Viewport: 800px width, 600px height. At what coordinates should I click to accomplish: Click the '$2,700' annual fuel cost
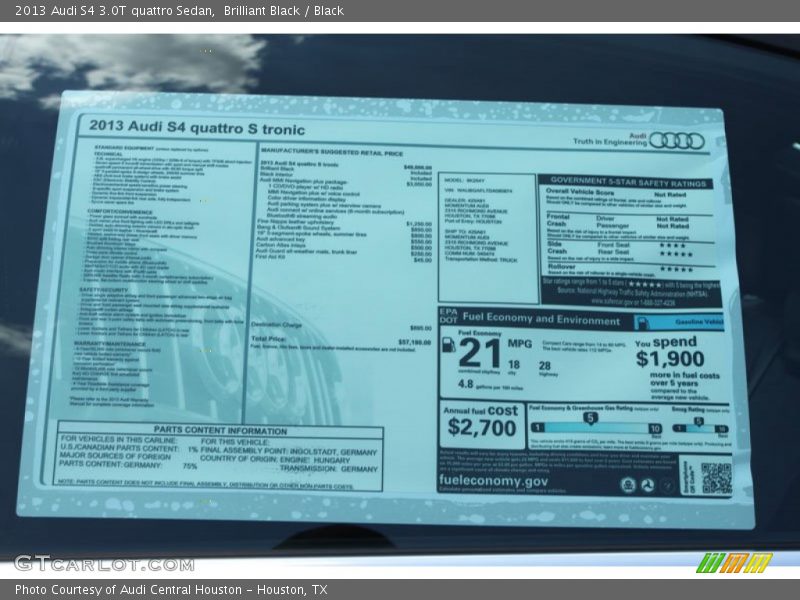482,428
